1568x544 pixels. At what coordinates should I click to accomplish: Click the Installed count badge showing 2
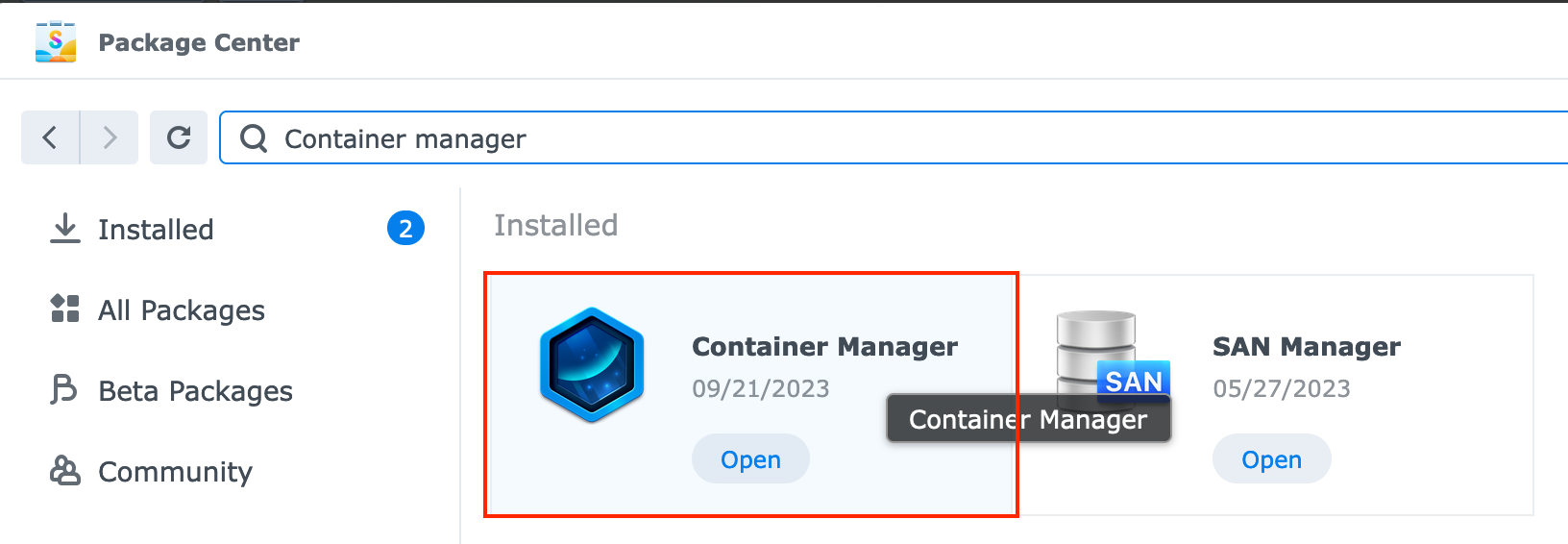405,229
